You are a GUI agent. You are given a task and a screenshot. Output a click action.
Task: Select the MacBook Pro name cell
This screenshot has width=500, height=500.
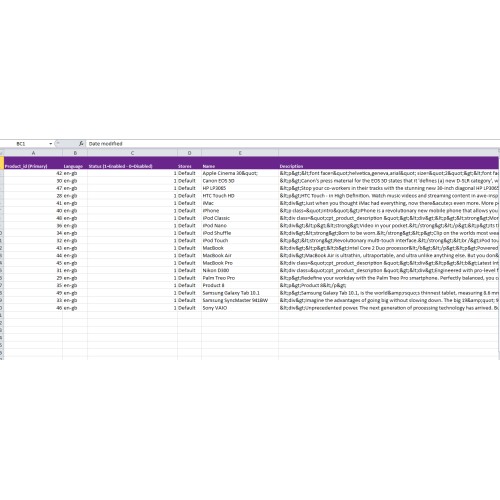pos(240,263)
